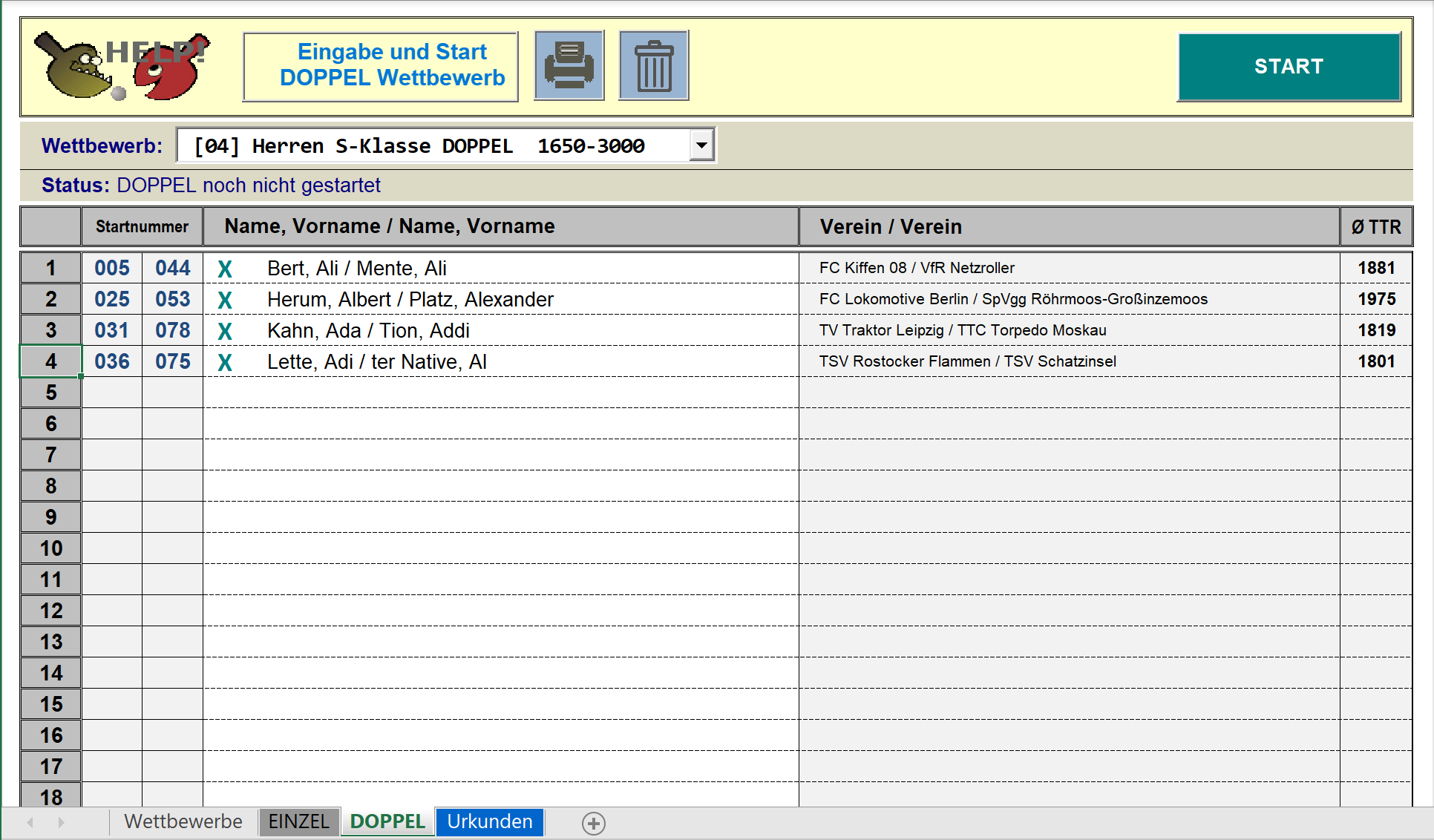The height and width of the screenshot is (840, 1434).
Task: Toggle X mark for Bert, Ali pair
Action: (225, 269)
